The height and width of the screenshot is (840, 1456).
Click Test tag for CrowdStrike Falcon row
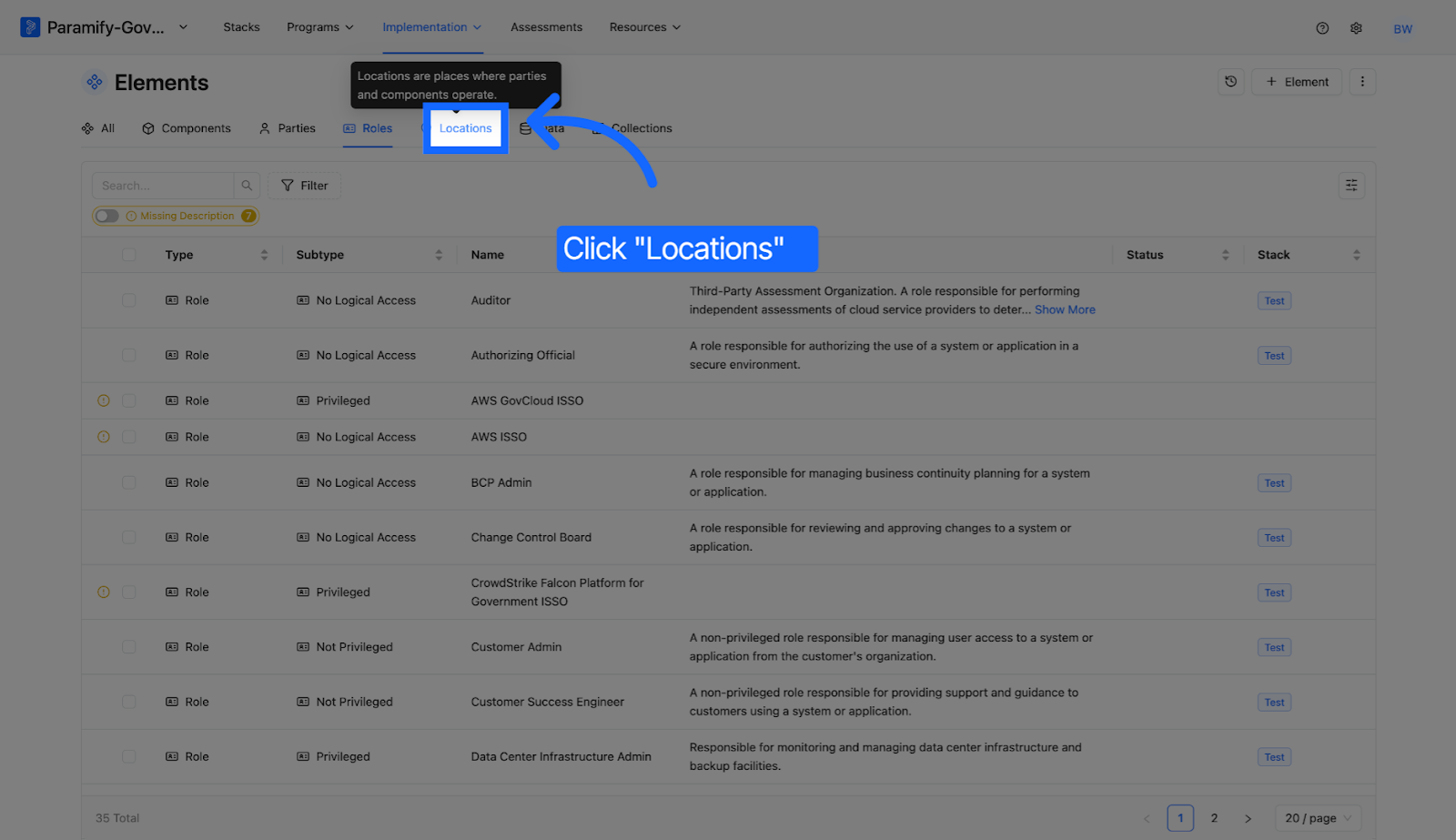[x=1274, y=593]
